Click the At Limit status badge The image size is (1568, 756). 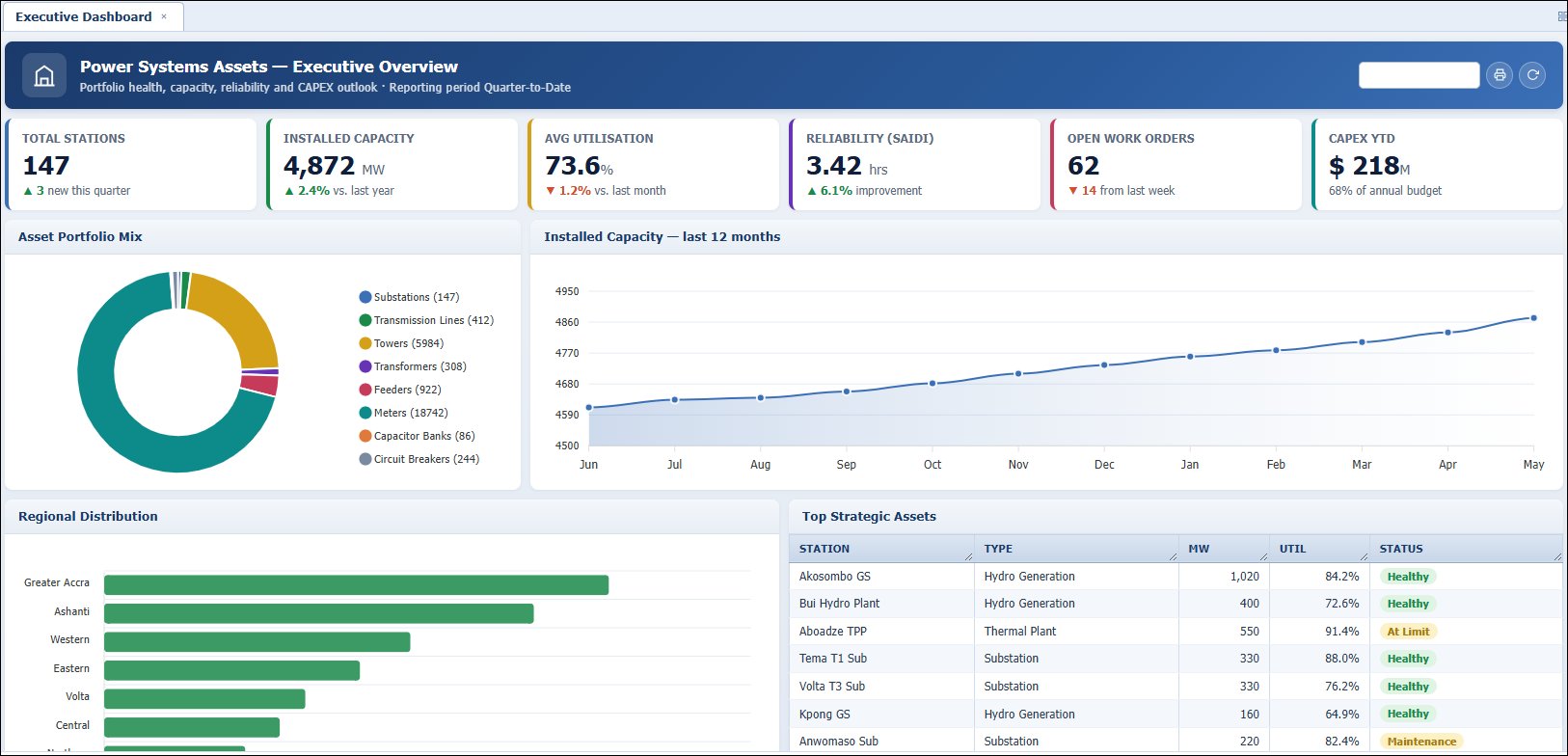(x=1408, y=632)
